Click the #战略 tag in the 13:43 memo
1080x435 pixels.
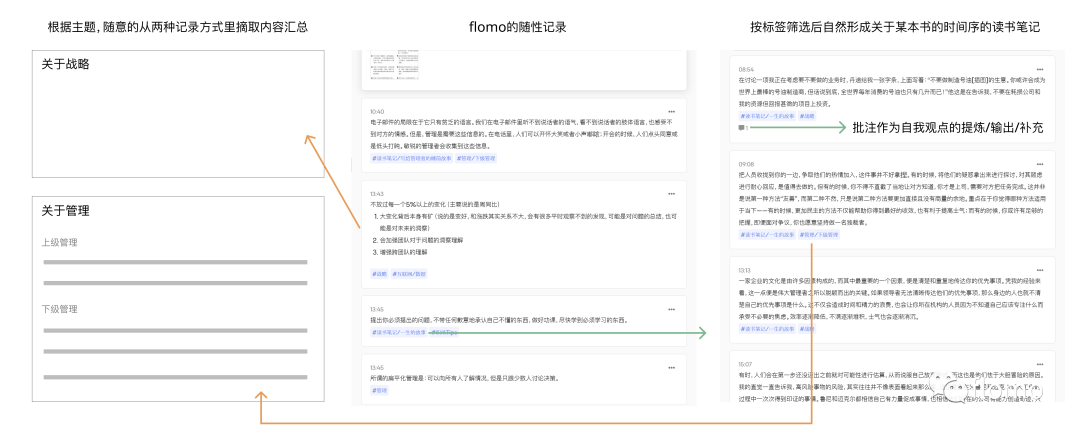click(379, 273)
